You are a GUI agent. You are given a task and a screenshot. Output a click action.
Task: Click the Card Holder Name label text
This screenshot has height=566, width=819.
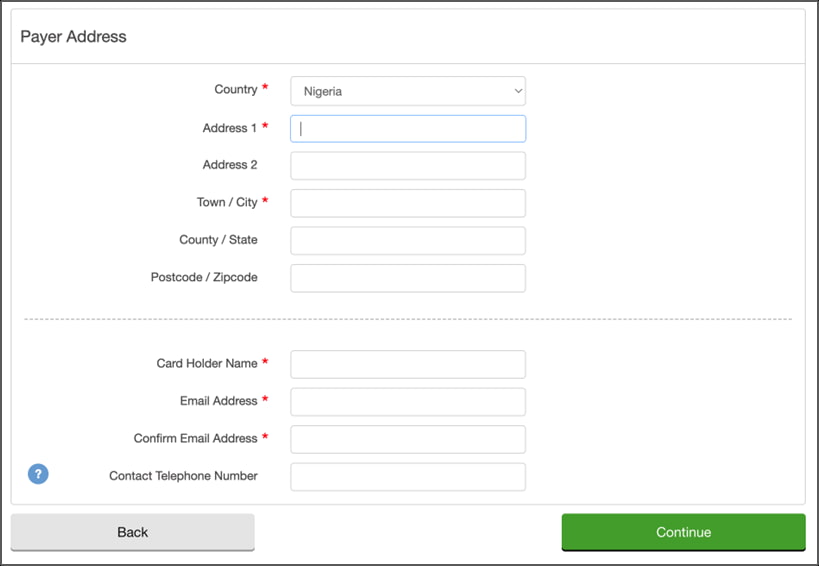pos(207,363)
